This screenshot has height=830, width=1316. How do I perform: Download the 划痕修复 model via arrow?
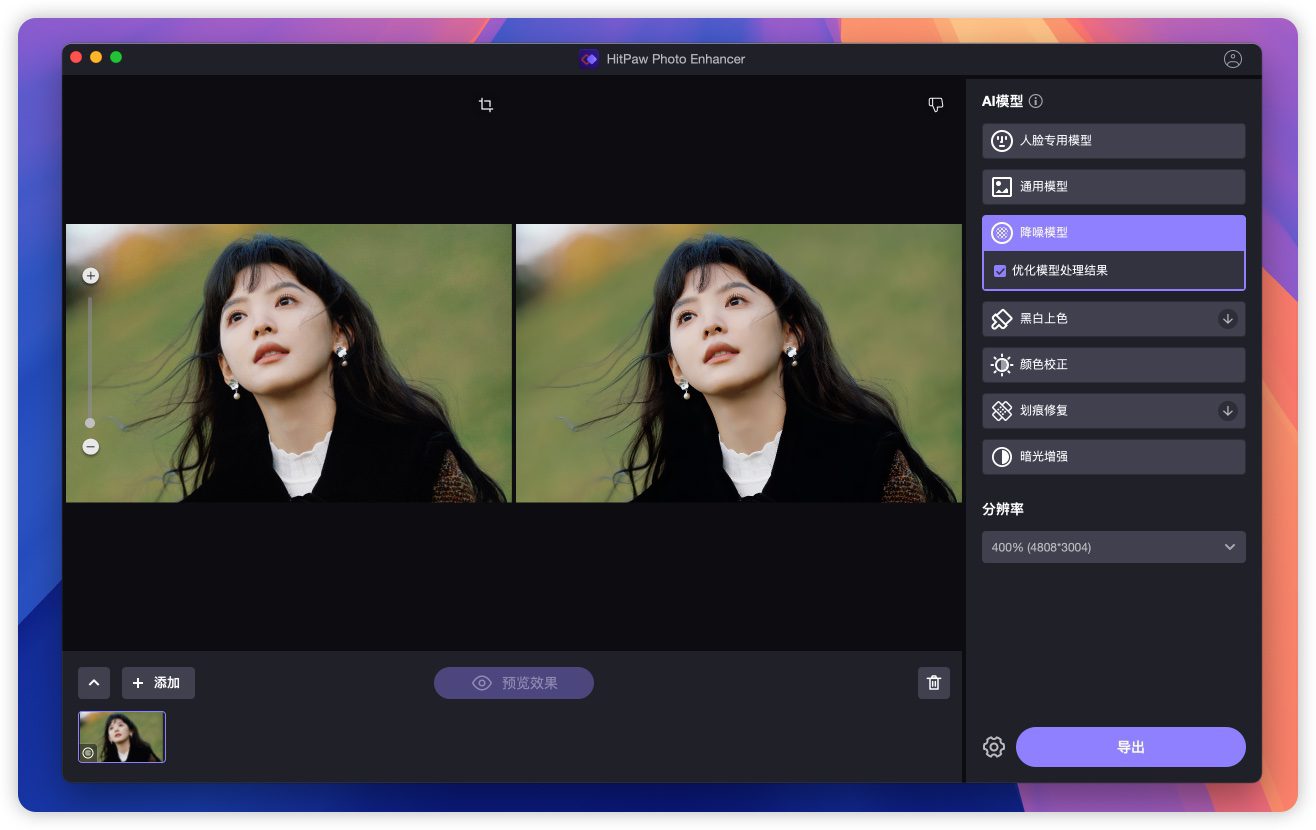pos(1227,411)
